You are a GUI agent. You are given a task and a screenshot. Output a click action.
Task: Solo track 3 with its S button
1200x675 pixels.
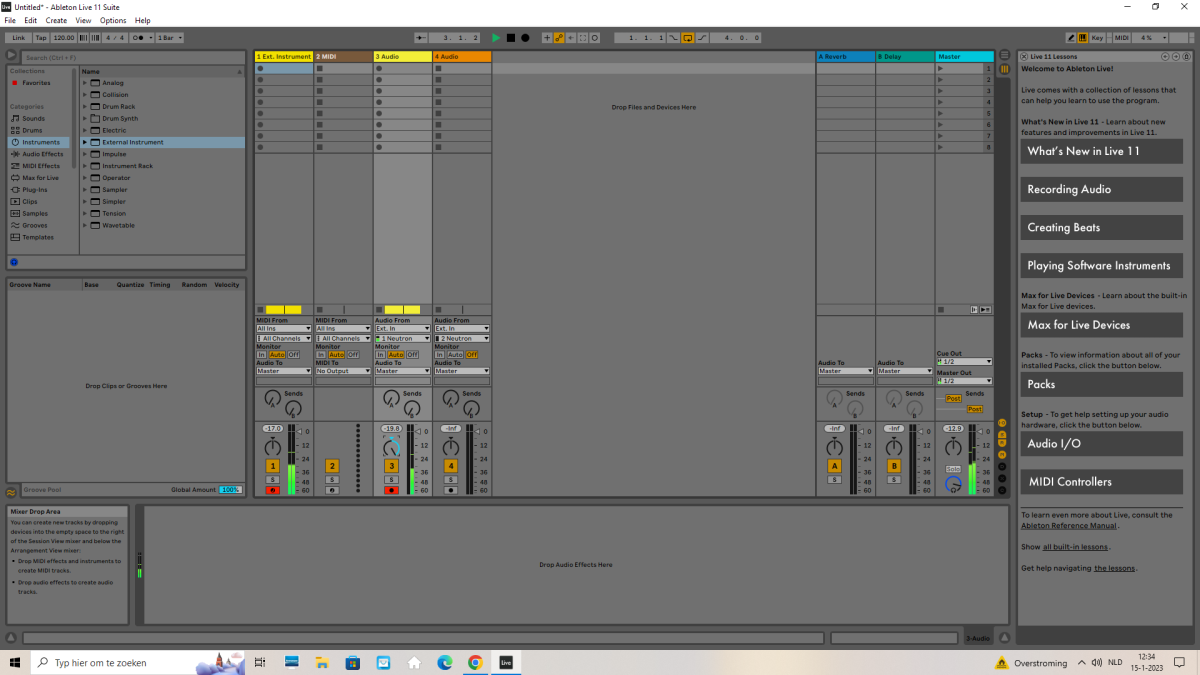tap(391, 481)
